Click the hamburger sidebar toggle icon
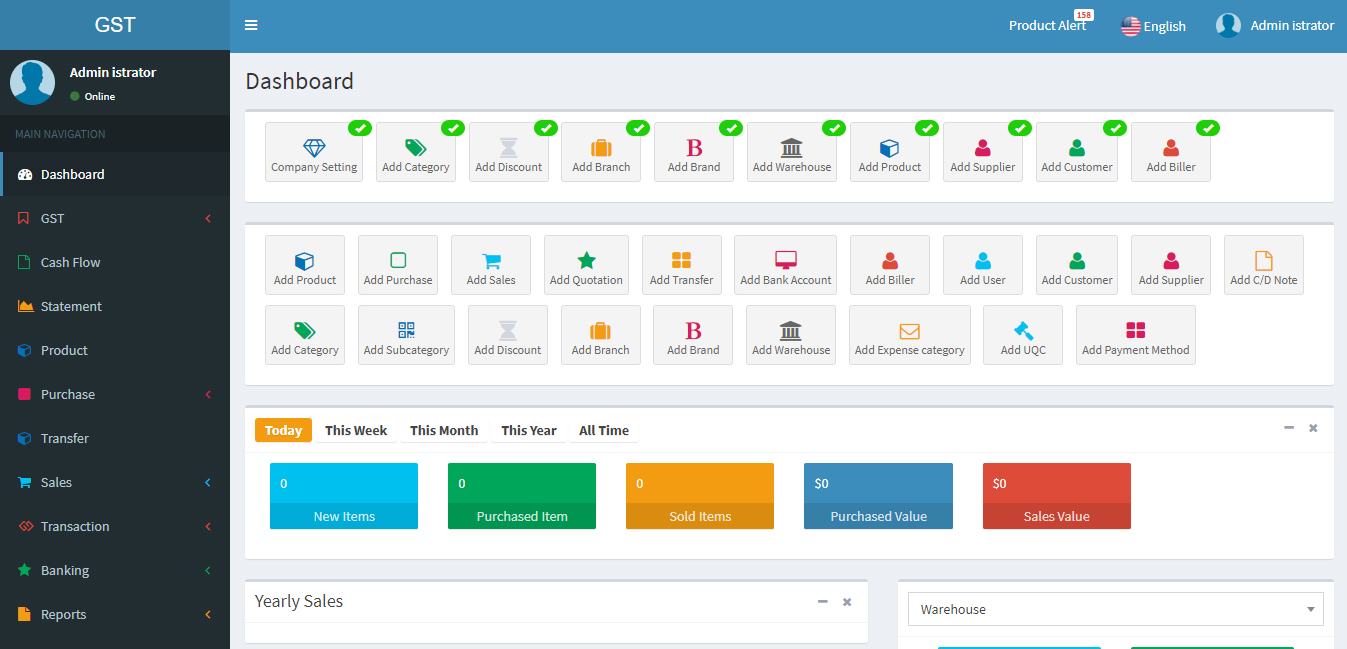 251,25
